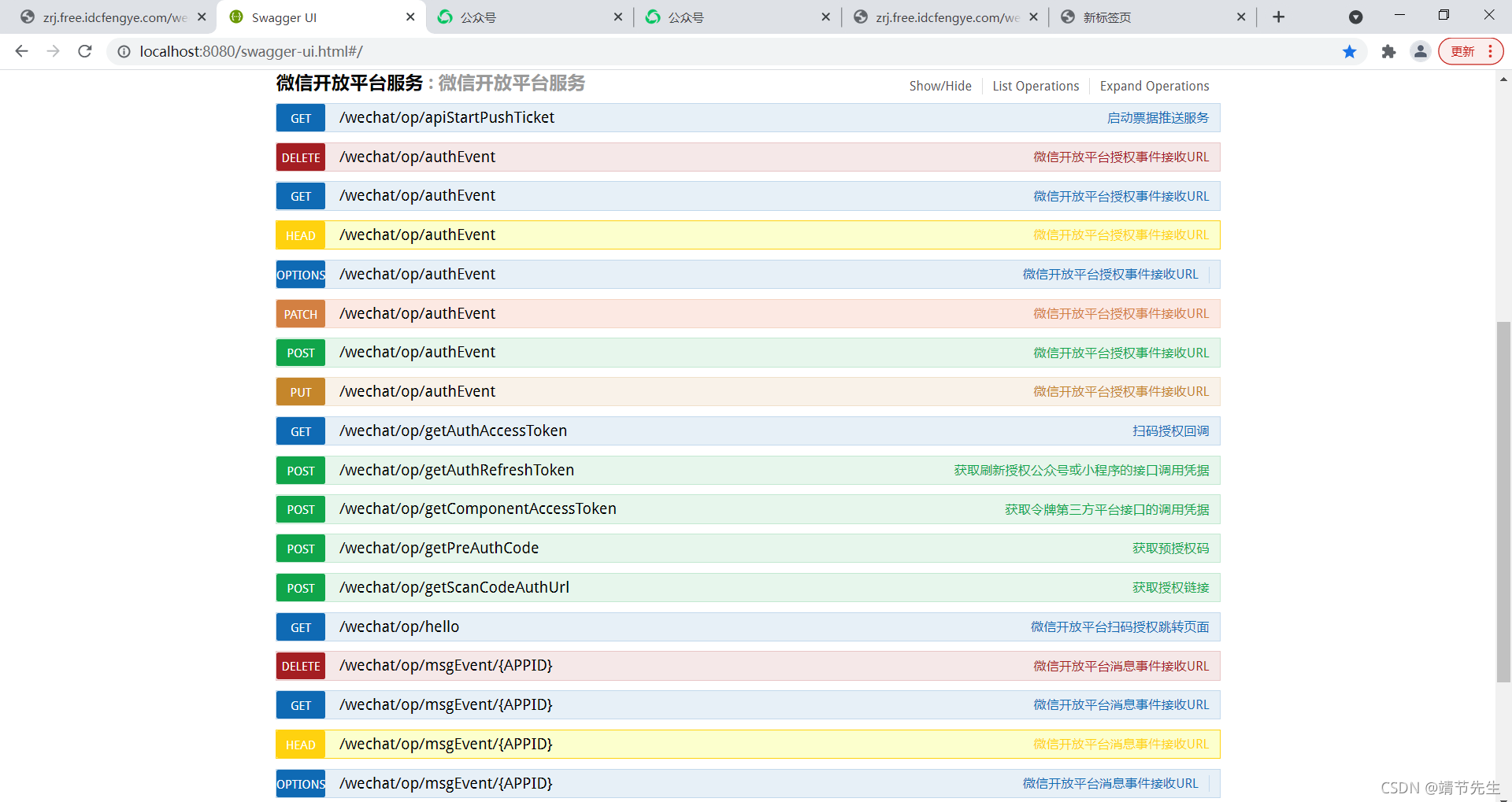Close the Swagger UI tab
Viewport: 1512px width, 802px height.
point(410,17)
